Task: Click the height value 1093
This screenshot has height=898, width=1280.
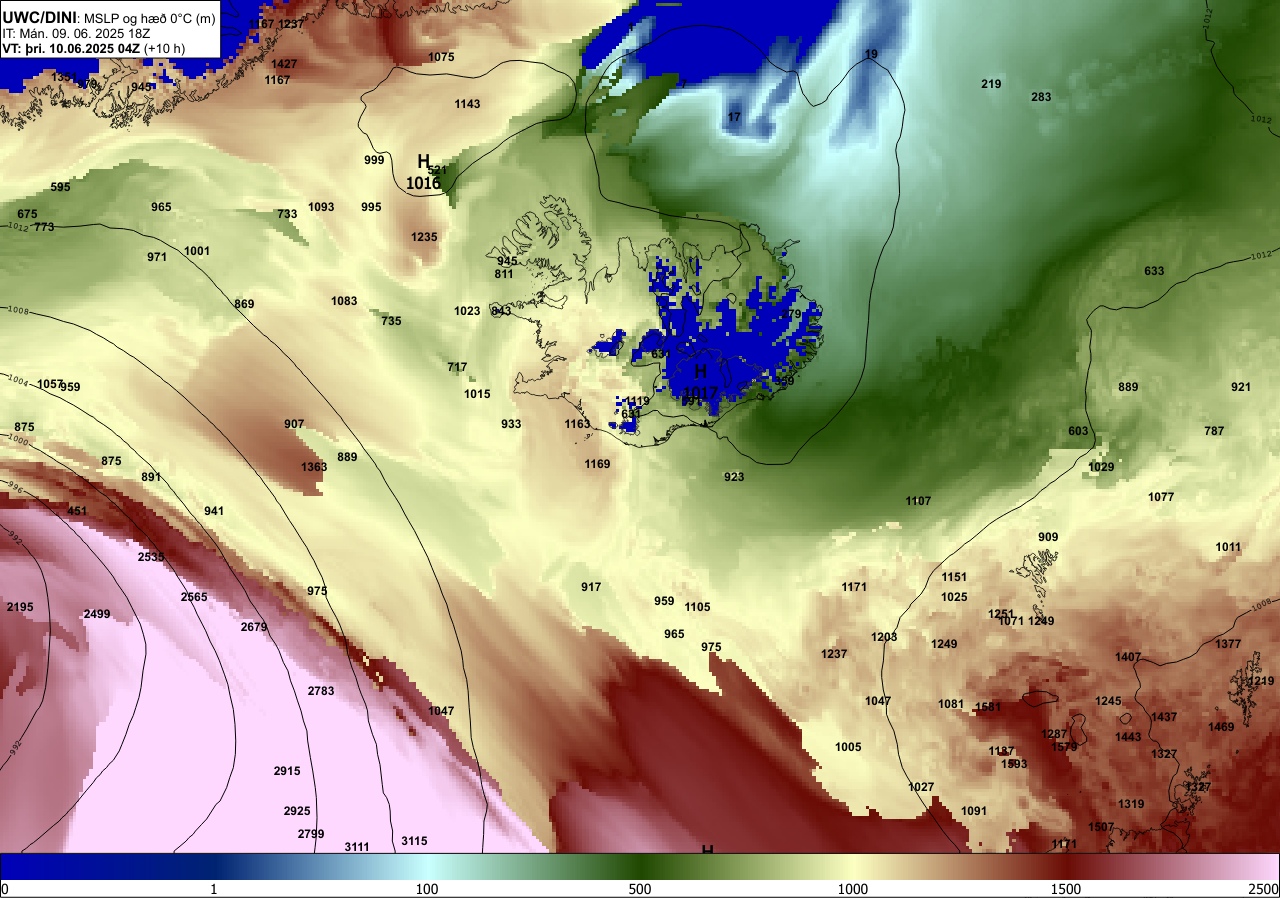Action: point(321,207)
